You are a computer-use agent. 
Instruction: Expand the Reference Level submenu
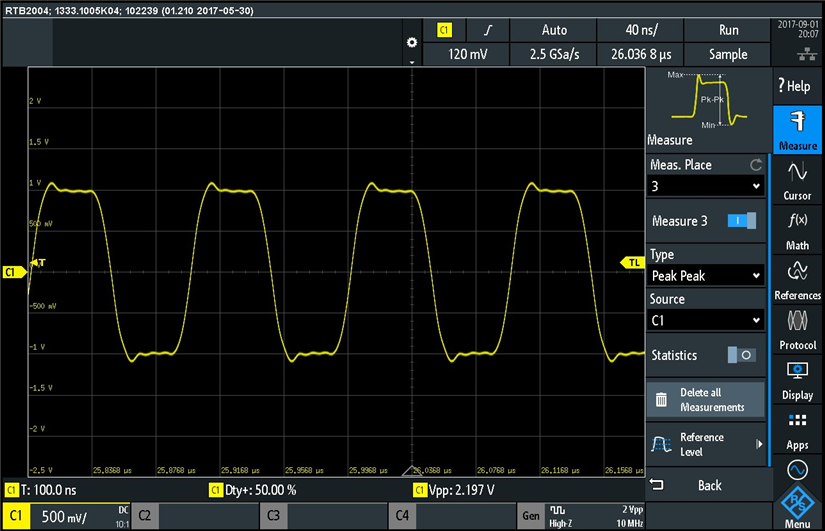(x=706, y=443)
